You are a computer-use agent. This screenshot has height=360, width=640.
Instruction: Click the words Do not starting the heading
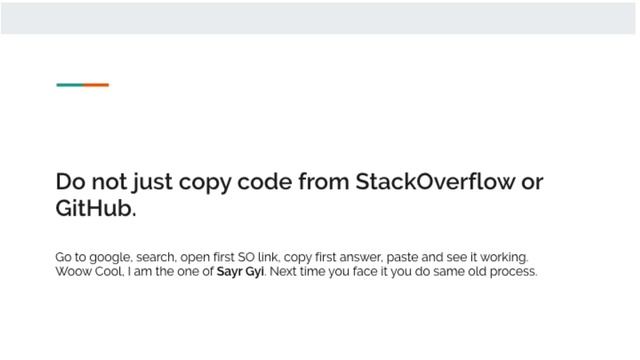(91, 181)
